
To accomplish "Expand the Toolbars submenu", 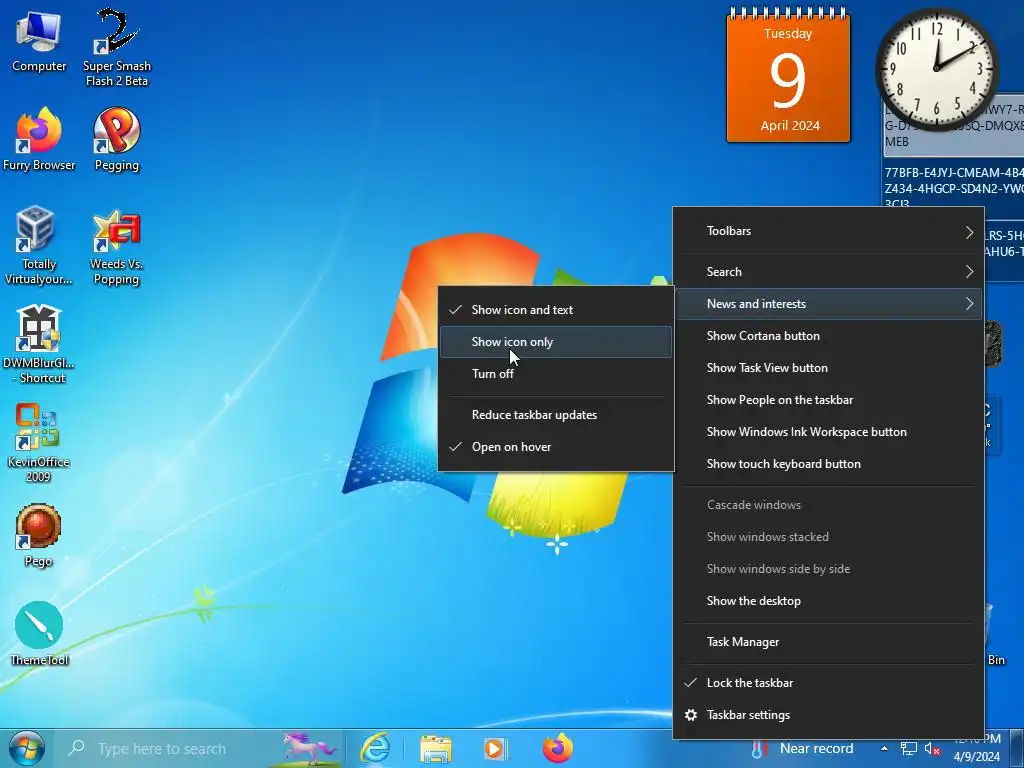I will (x=829, y=231).
